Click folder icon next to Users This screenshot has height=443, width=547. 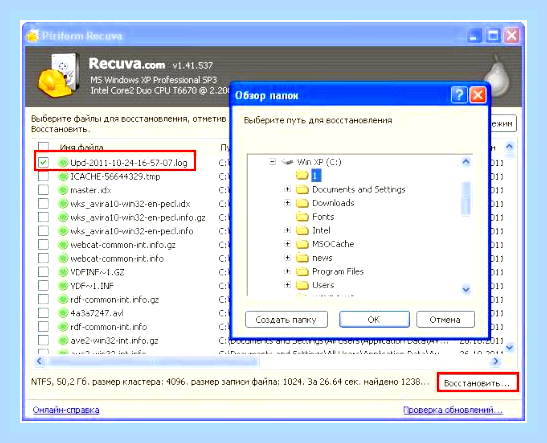(x=302, y=285)
